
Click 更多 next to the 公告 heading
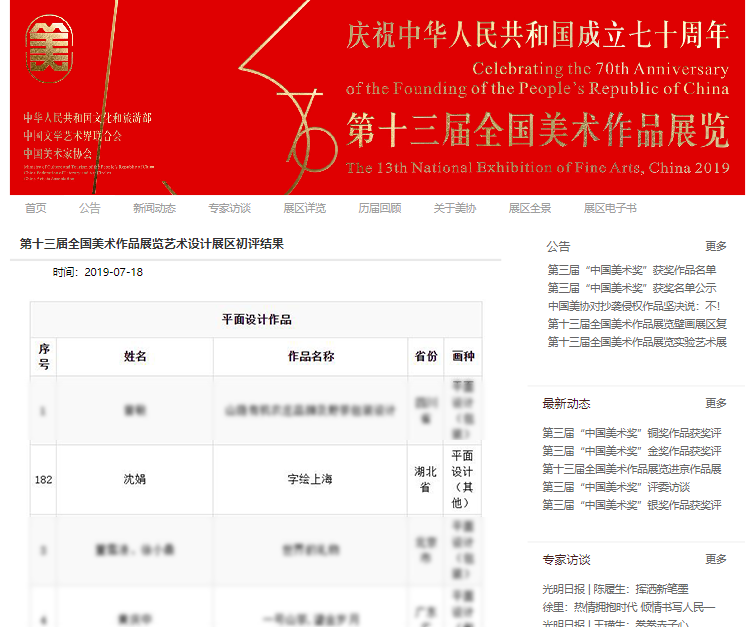(x=716, y=246)
